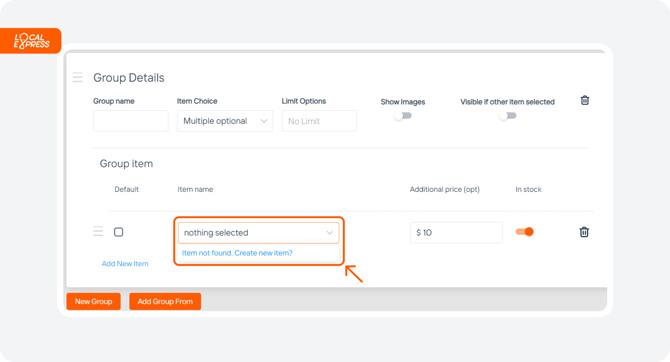Click the Local Express logo

click(x=31, y=41)
